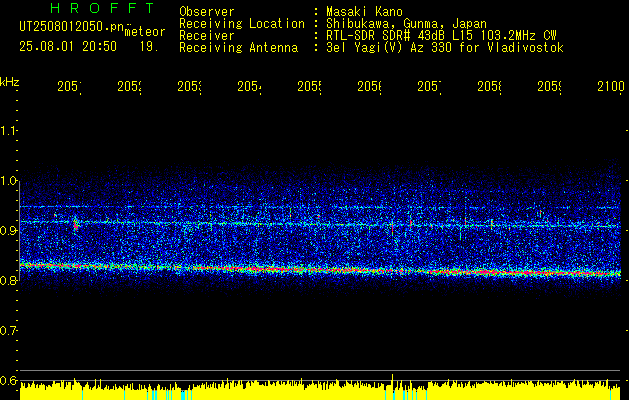The width and height of the screenshot is (629, 400).
Task: Click the 0.8 kHz axis label
Action: (8, 280)
